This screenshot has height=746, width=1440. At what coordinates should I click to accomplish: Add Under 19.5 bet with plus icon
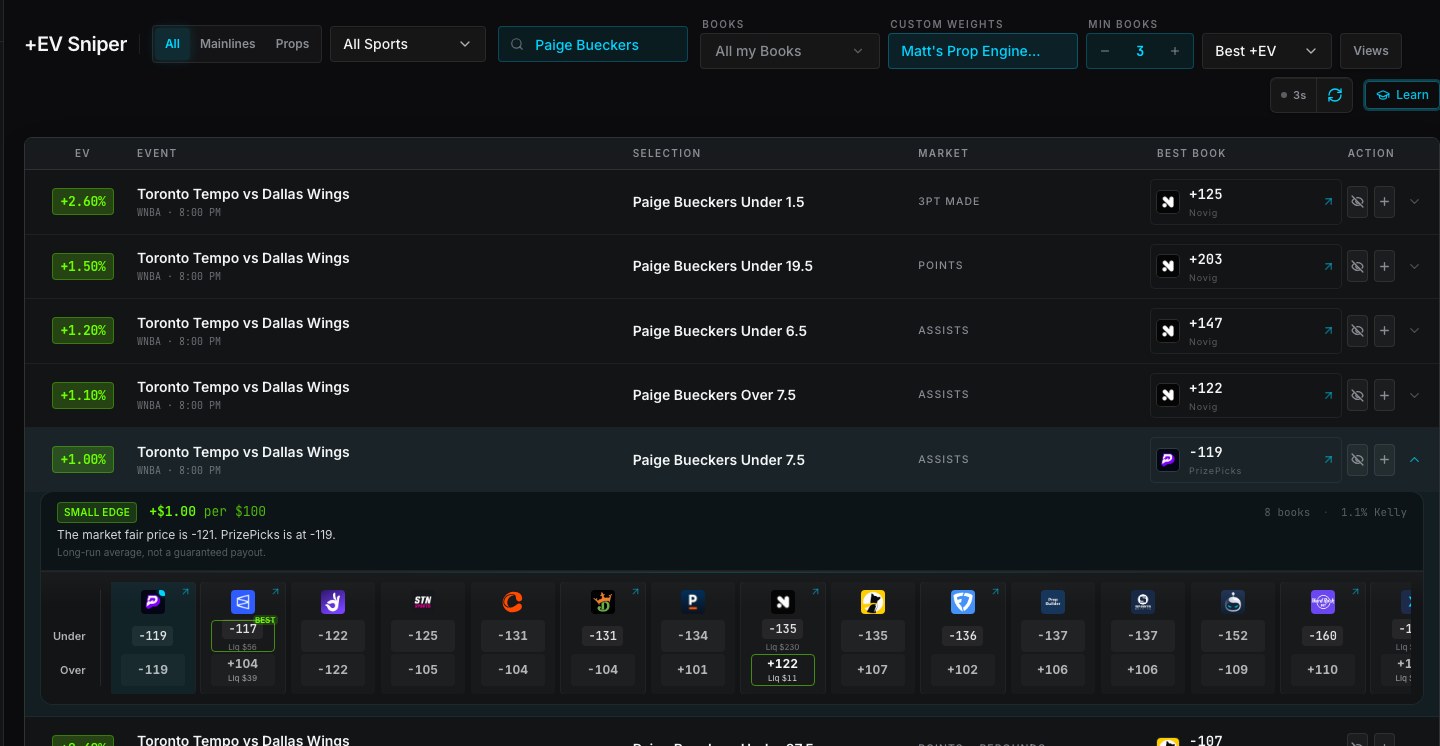(1385, 266)
